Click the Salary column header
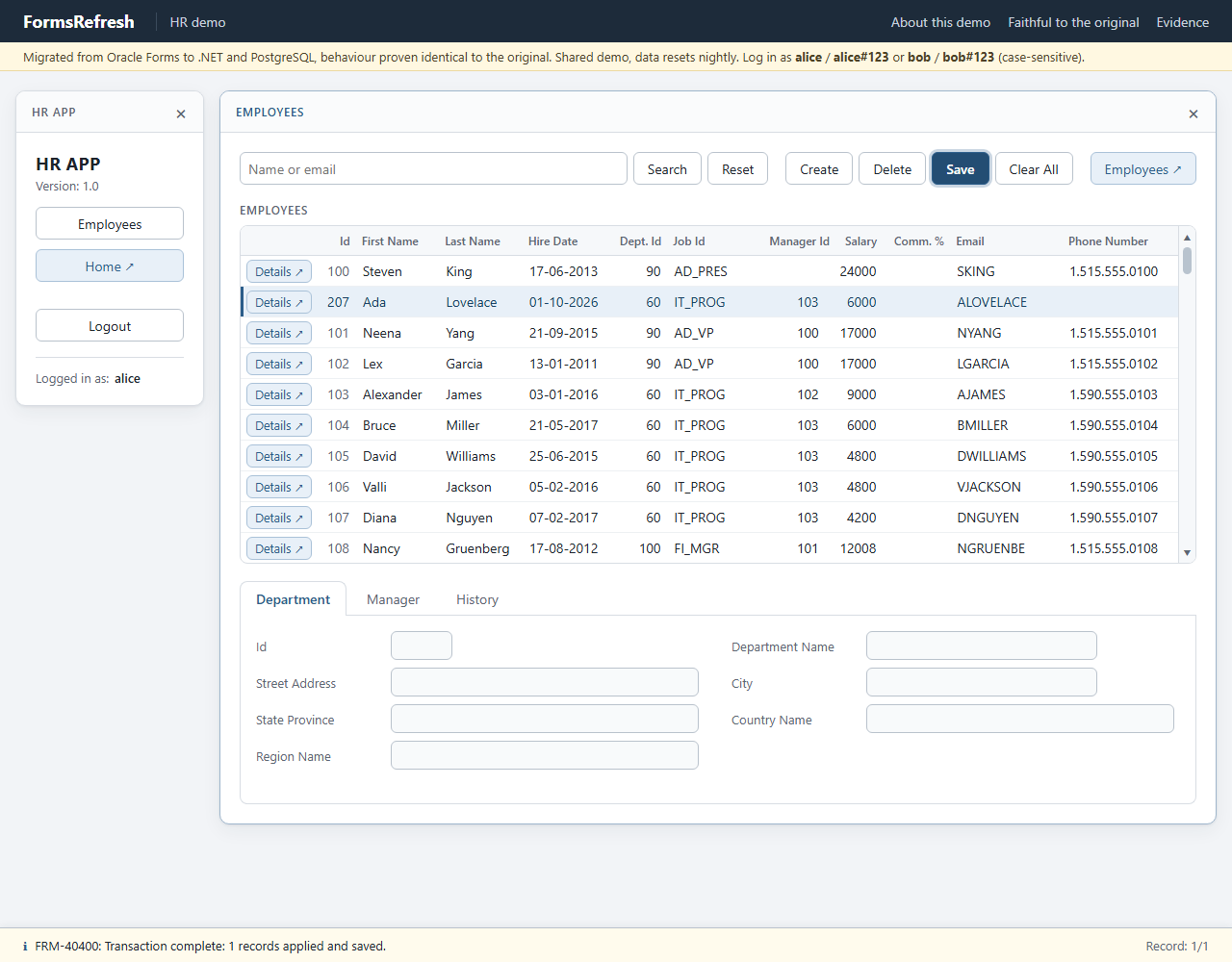The width and height of the screenshot is (1232, 962). 860,241
